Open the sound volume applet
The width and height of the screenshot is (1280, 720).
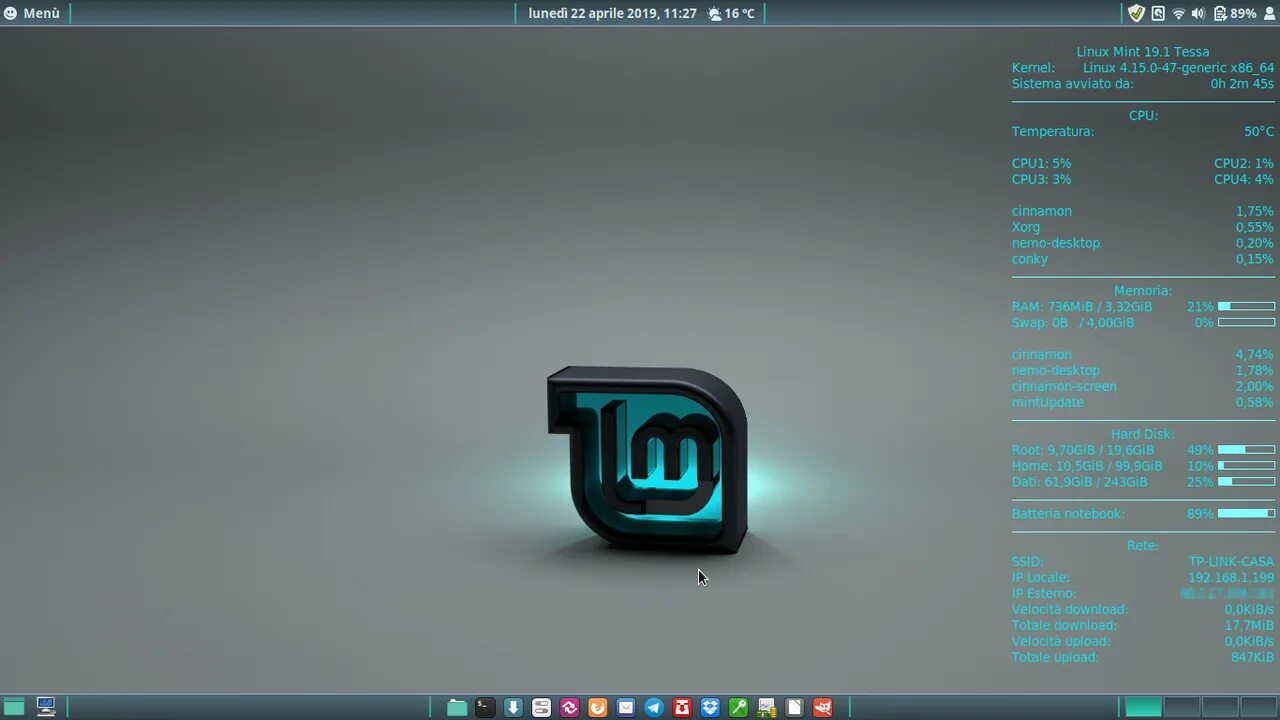[x=1198, y=13]
